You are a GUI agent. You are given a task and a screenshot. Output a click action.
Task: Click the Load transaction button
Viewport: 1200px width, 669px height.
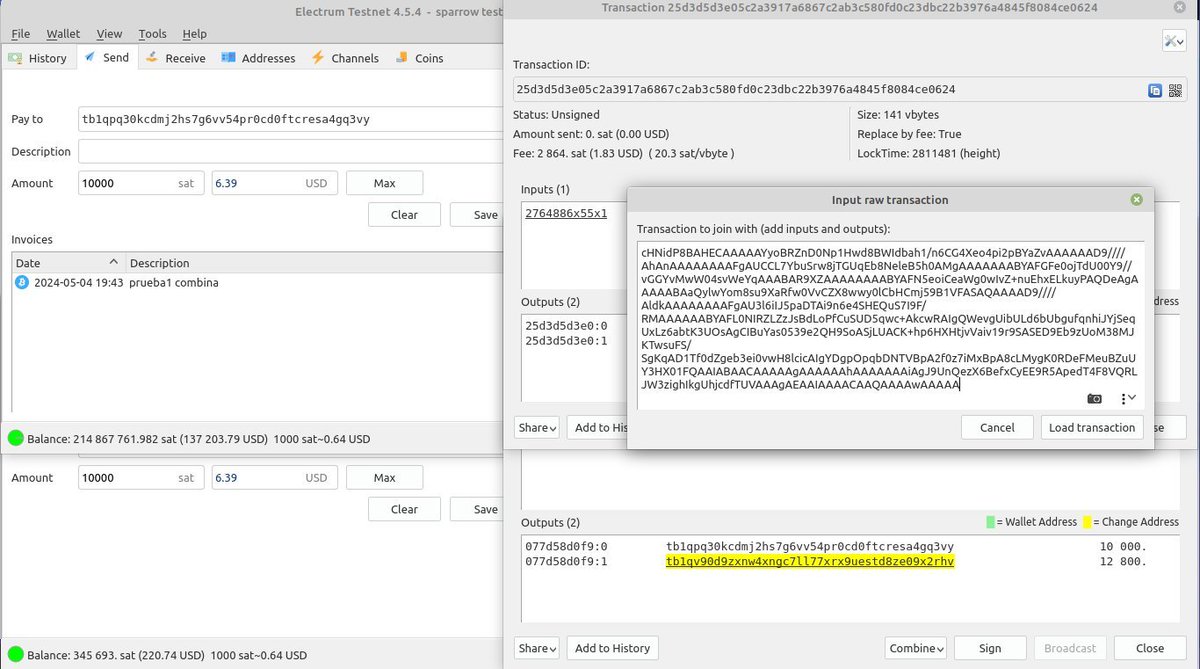tap(1092, 427)
